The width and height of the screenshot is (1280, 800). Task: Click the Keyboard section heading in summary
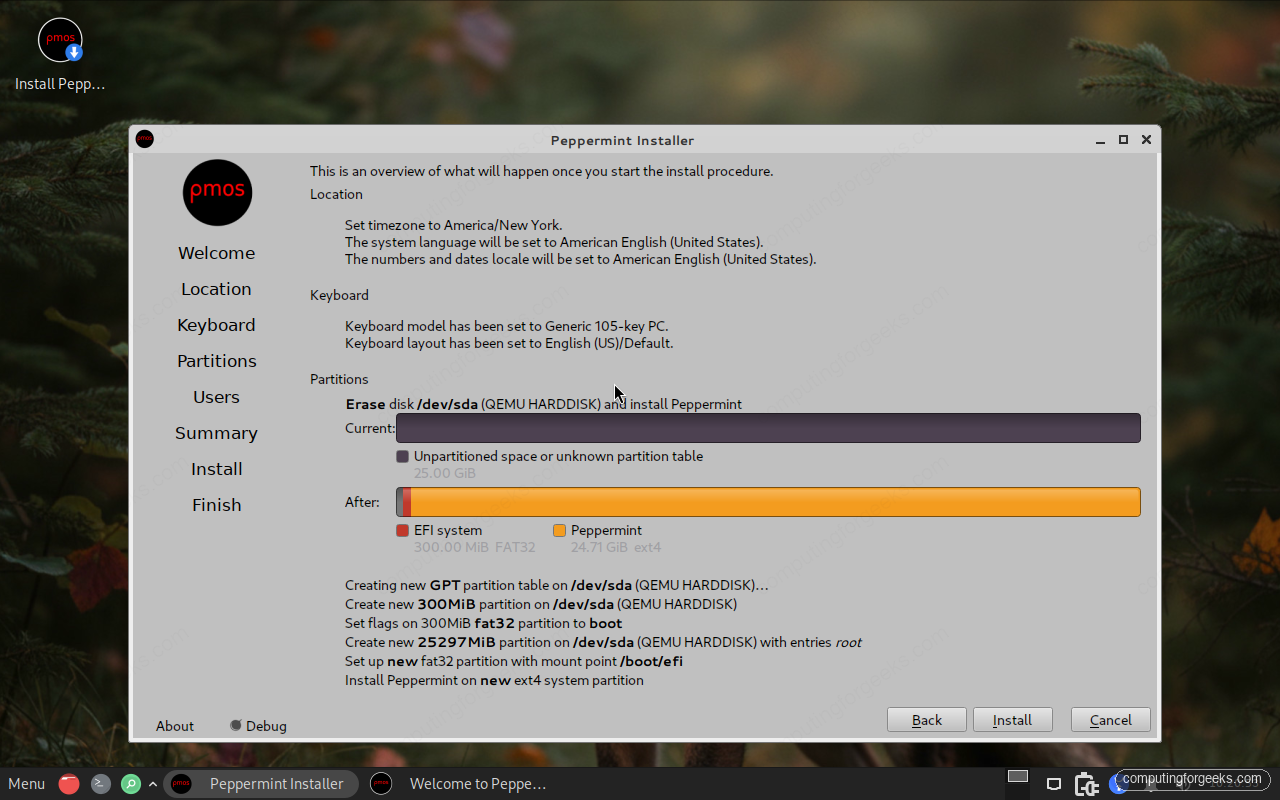339,295
